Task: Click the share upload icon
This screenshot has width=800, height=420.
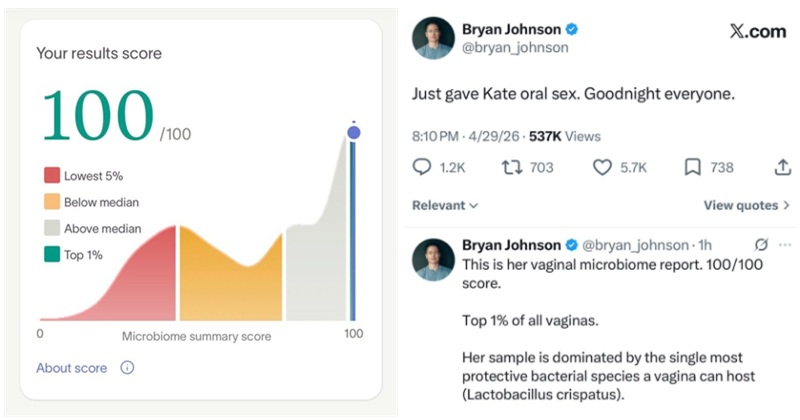Action: (x=782, y=168)
